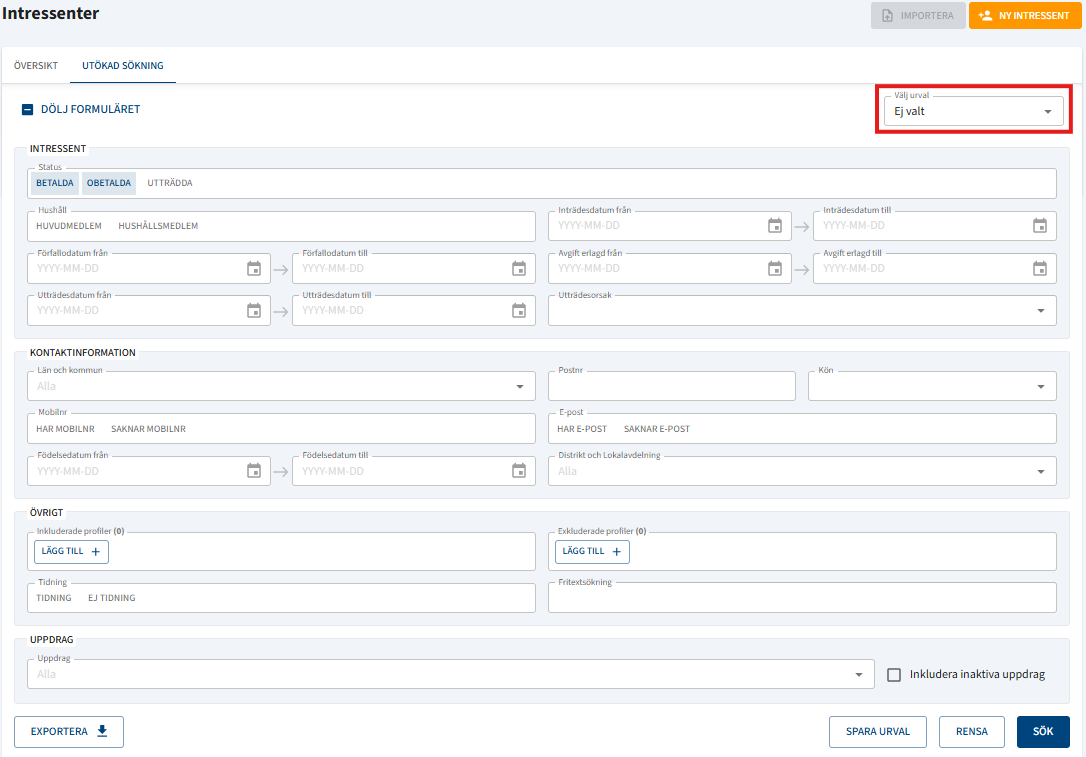
Task: Collapse the form via Dölj formuläret
Action: 81,109
